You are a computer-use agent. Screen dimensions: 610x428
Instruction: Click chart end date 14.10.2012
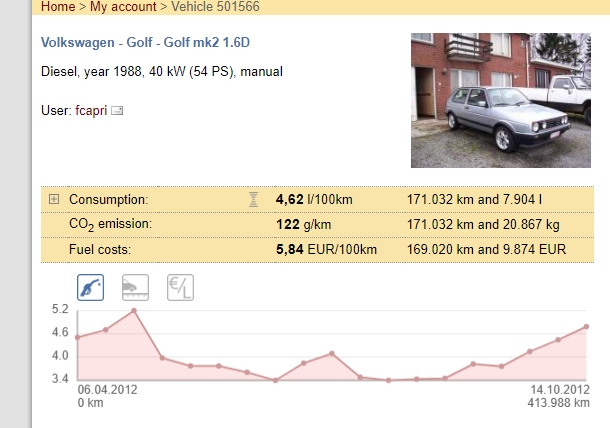click(x=560, y=389)
